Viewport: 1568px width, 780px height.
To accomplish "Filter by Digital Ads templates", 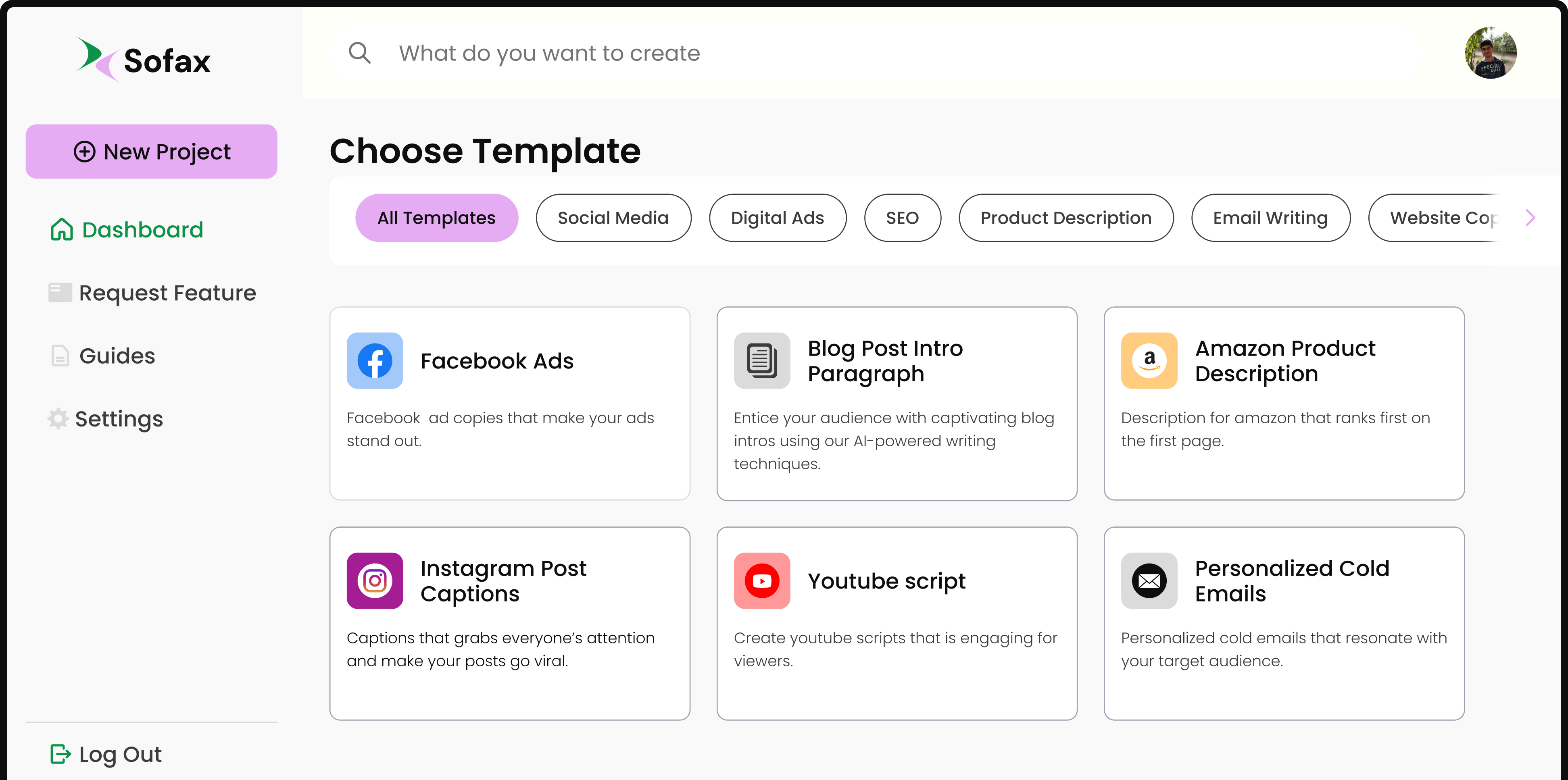I will (x=777, y=218).
